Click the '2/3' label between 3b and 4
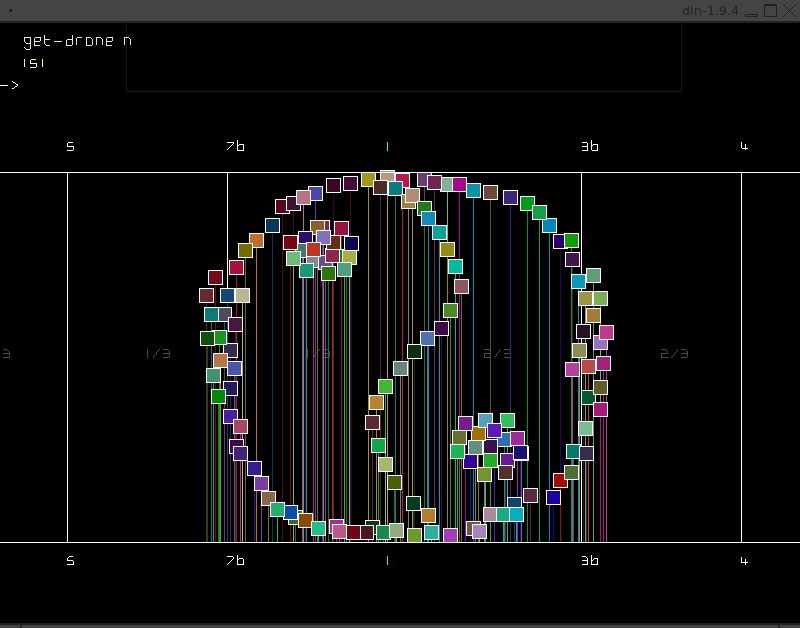Viewport: 800px width, 628px height. (x=674, y=354)
